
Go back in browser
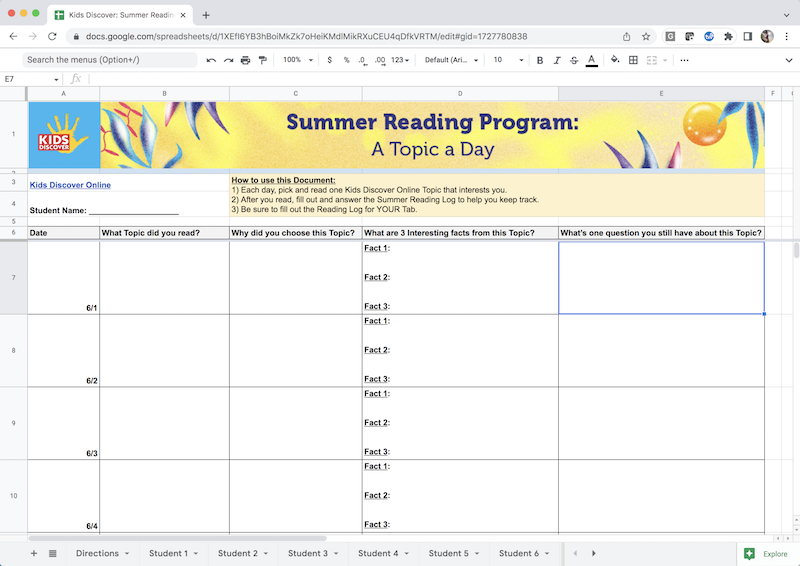pos(13,36)
